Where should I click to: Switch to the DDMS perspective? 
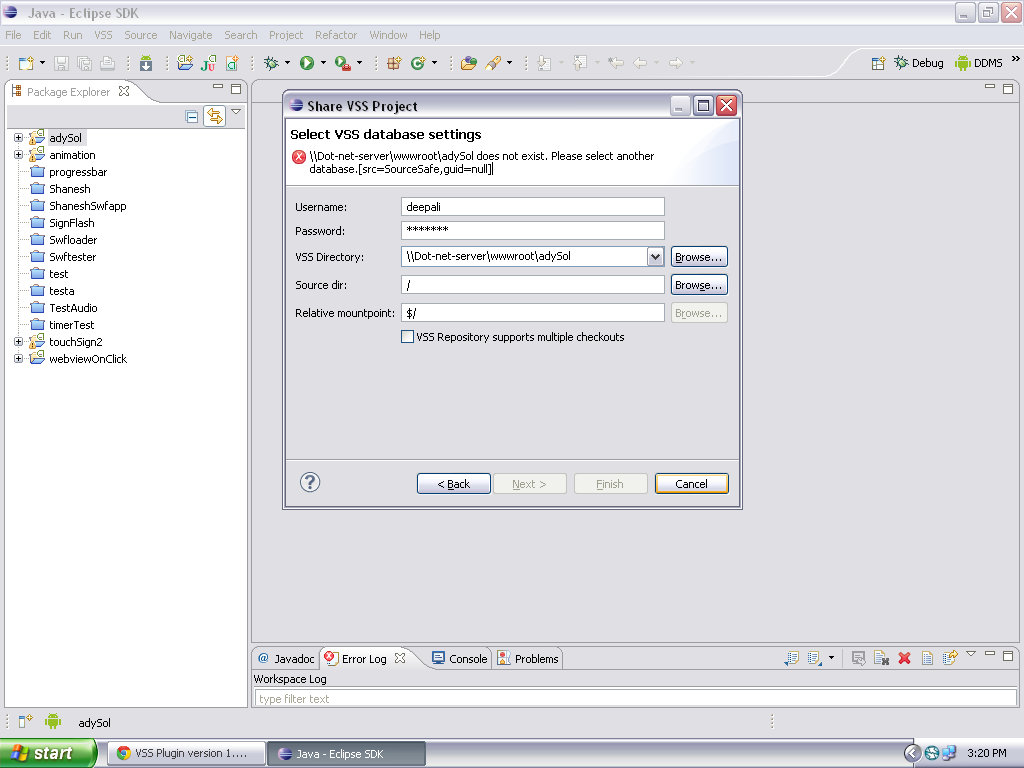[x=979, y=63]
